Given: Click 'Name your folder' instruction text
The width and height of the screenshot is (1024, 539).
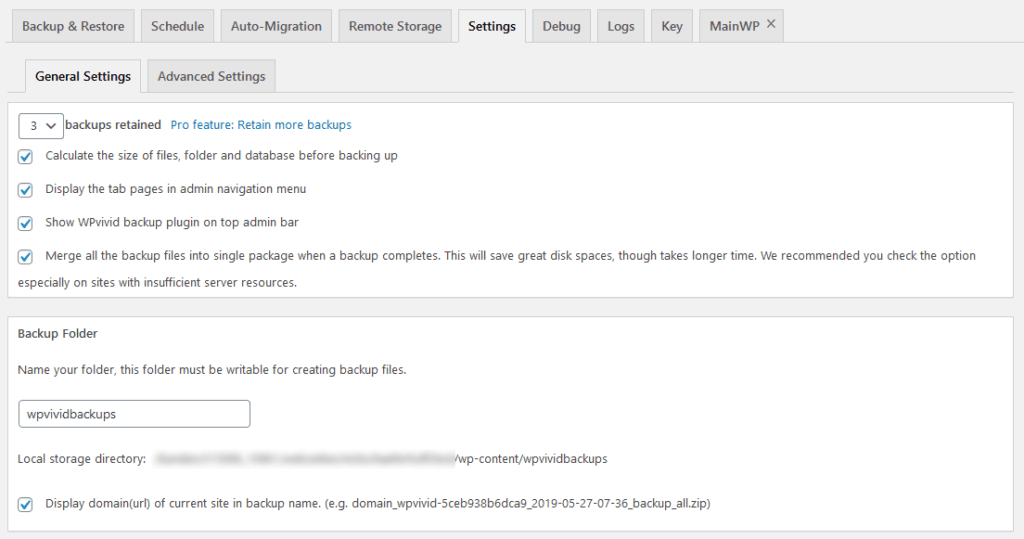Looking at the screenshot, I should point(212,370).
